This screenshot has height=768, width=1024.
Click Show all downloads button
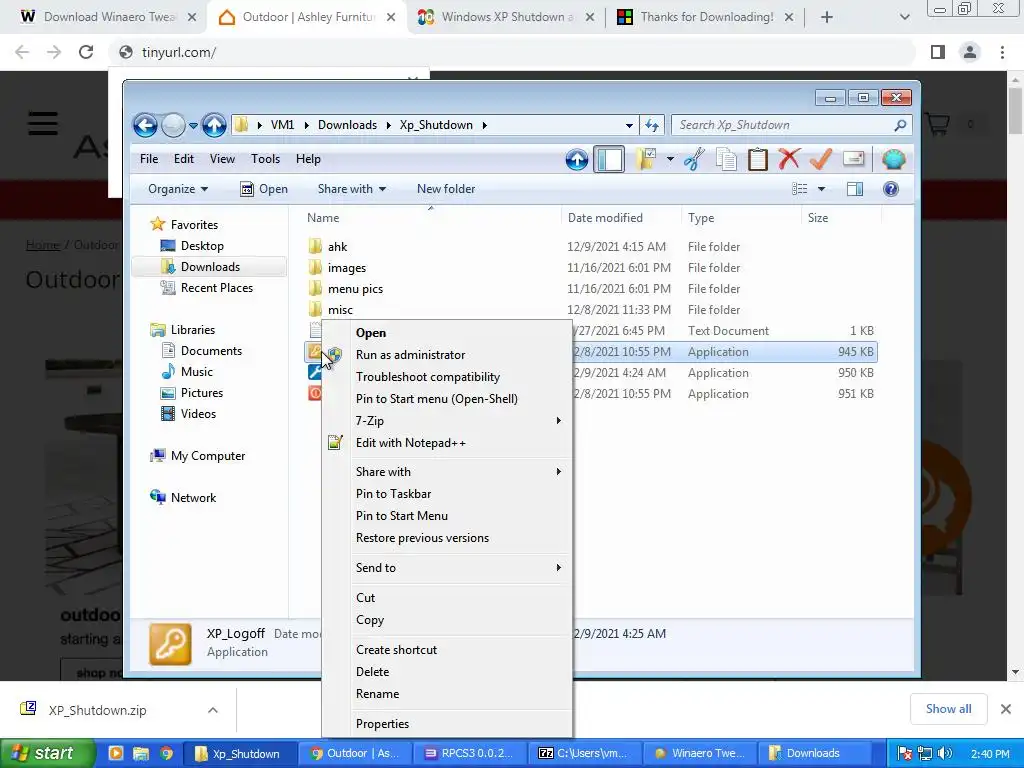pos(948,709)
